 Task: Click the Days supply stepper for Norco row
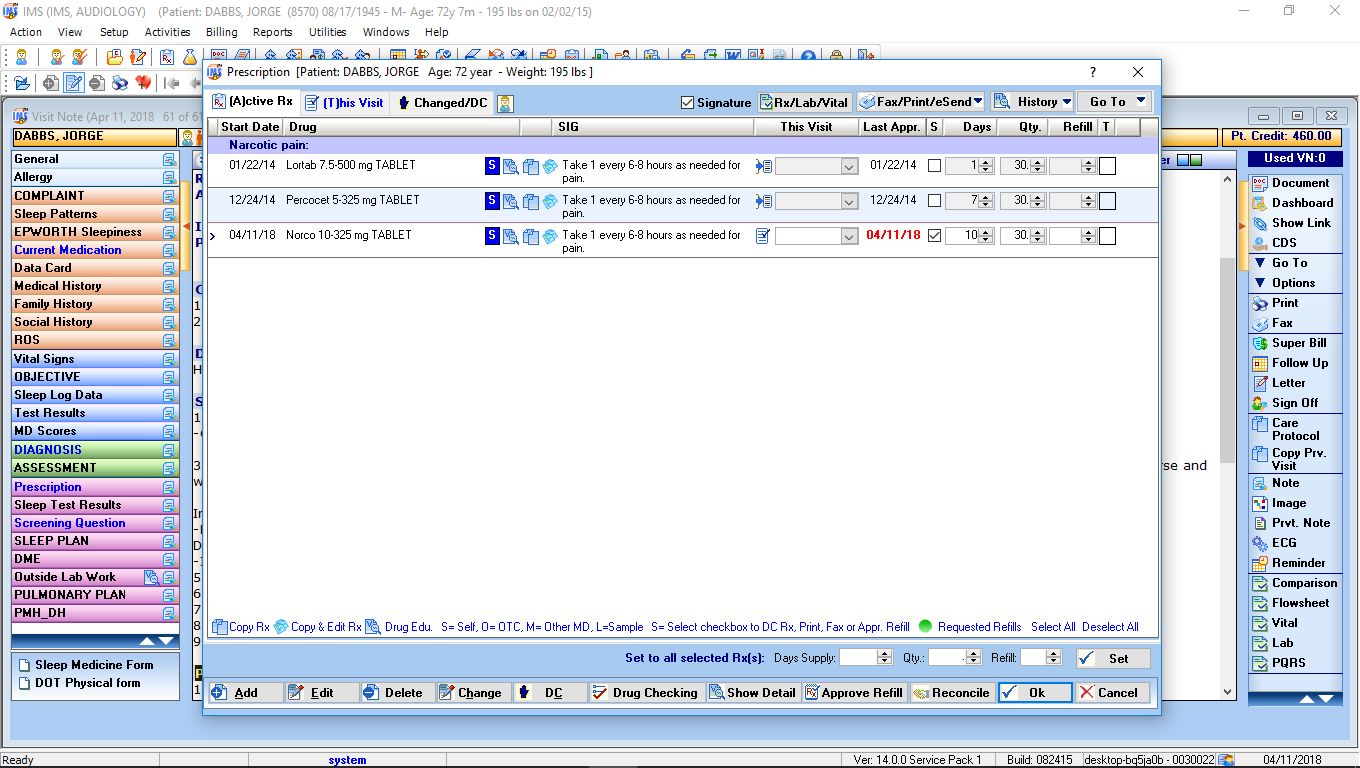point(985,236)
